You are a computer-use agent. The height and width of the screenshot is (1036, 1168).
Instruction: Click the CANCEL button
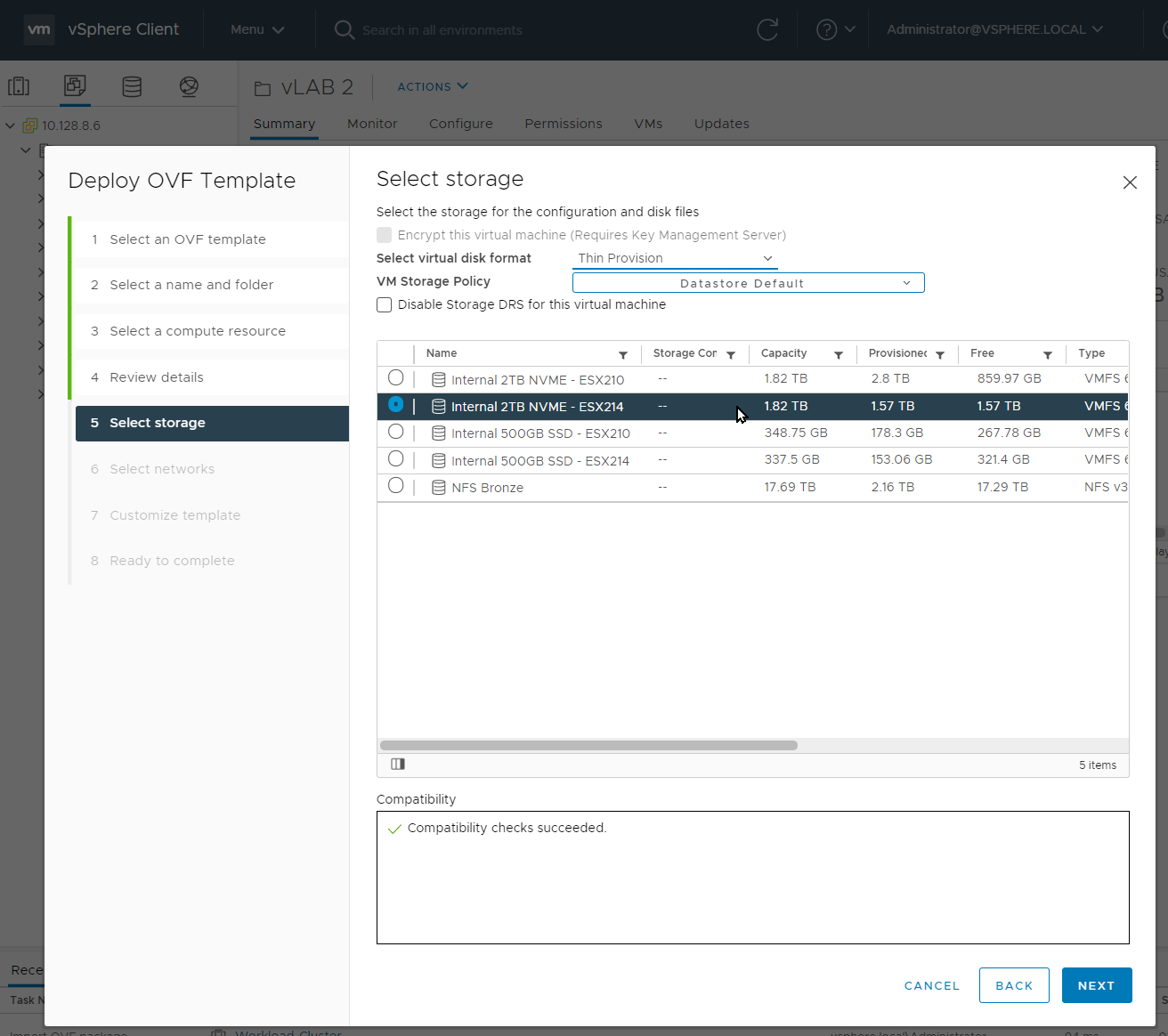pos(932,985)
